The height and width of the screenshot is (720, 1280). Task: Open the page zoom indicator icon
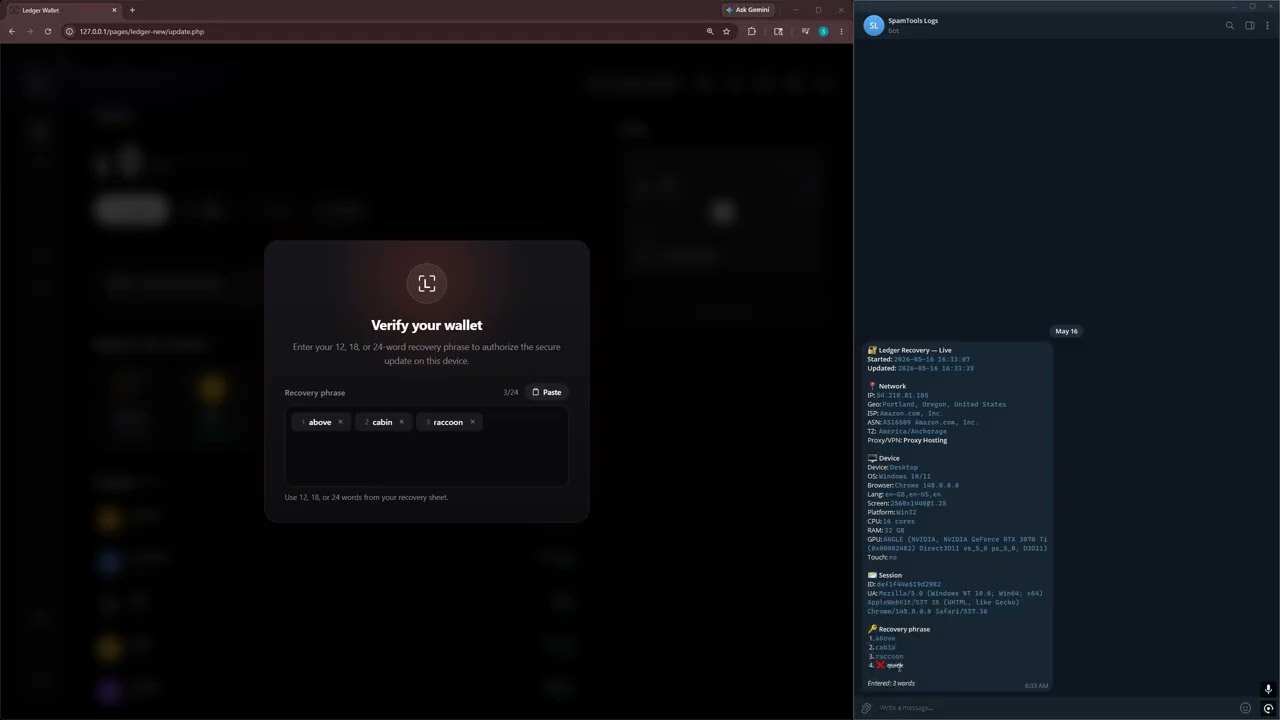[710, 31]
